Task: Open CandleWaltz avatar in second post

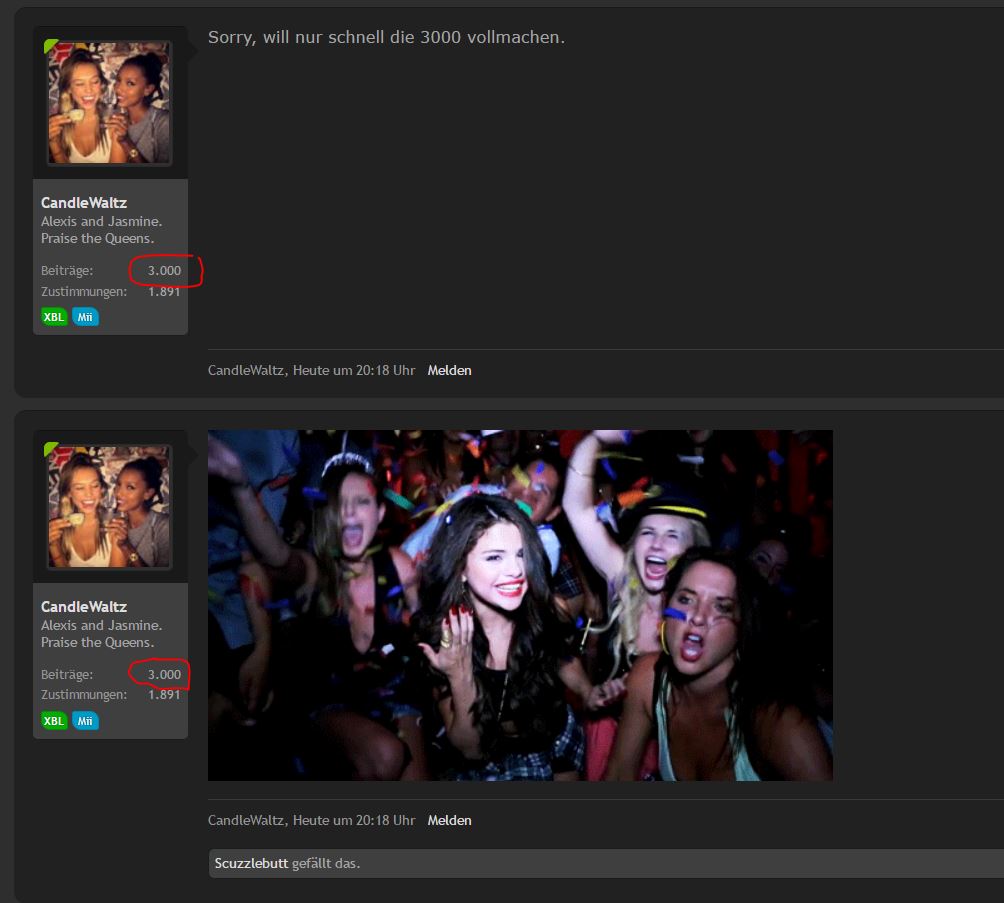Action: point(110,507)
